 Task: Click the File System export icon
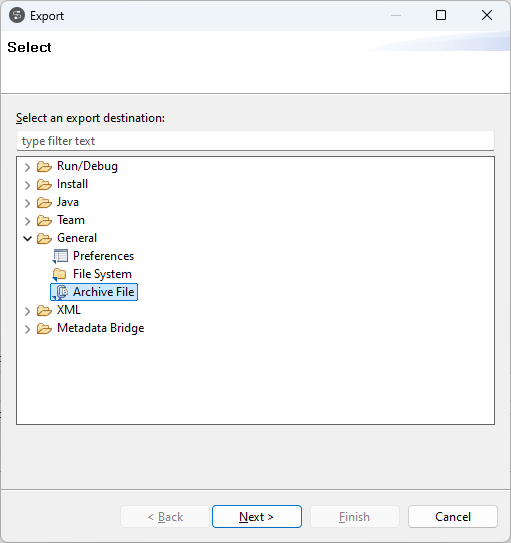click(60, 275)
